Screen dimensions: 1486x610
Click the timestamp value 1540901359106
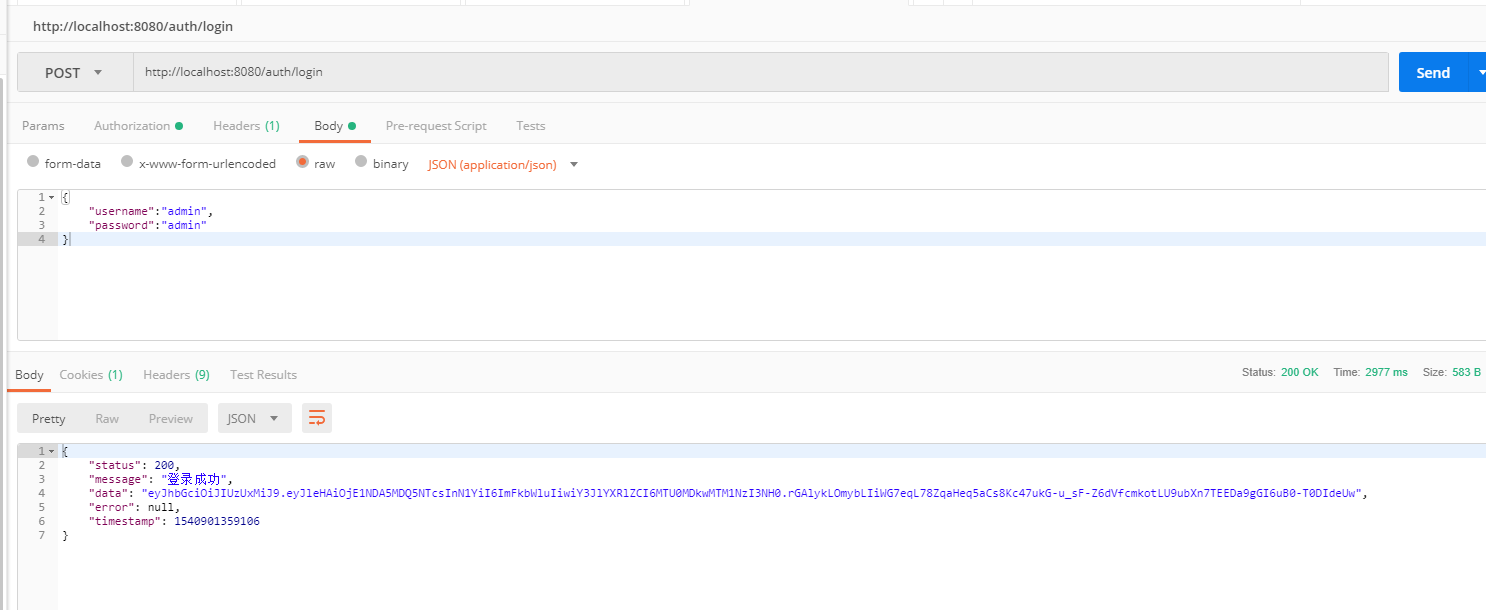(217, 521)
